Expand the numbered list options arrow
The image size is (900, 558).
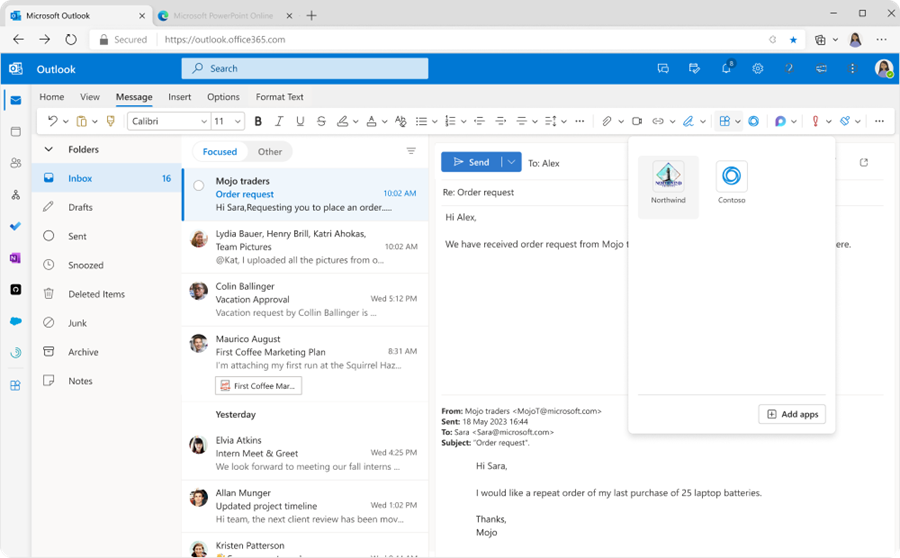pyautogui.click(x=463, y=122)
